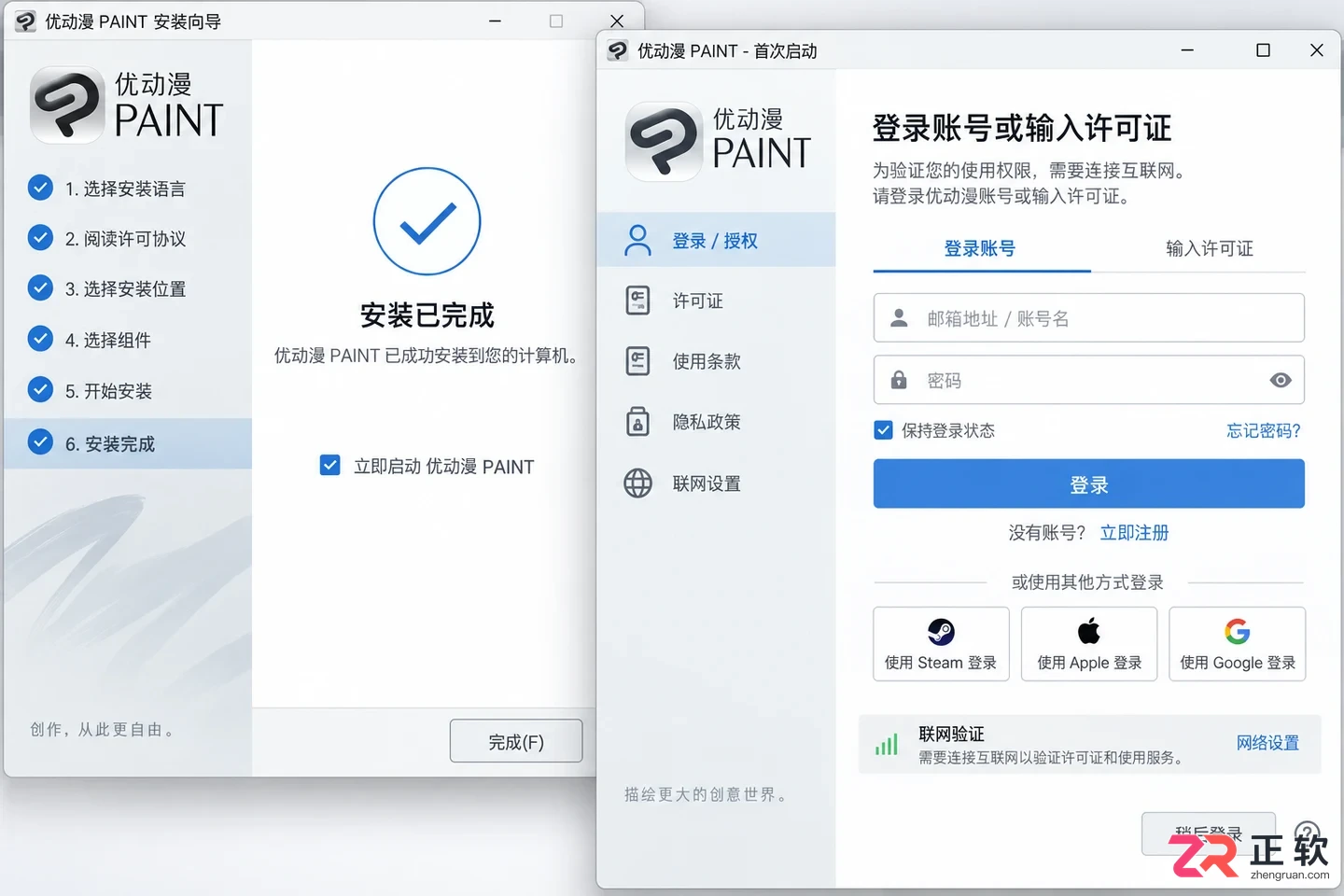Select step 4. 选择组件 text
Screen dimensions: 1344x896
(x=108, y=341)
